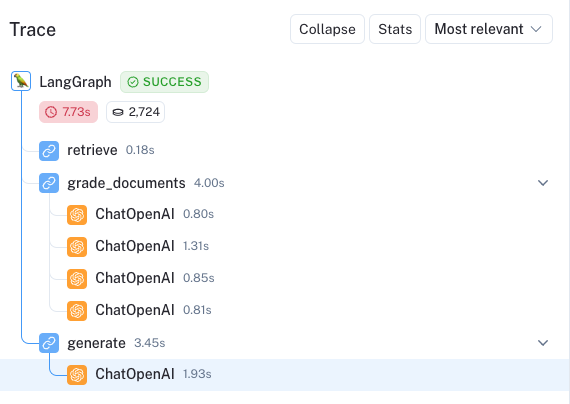570x404 pixels.
Task: Click the retrieve chain link icon
Action: coord(49,151)
